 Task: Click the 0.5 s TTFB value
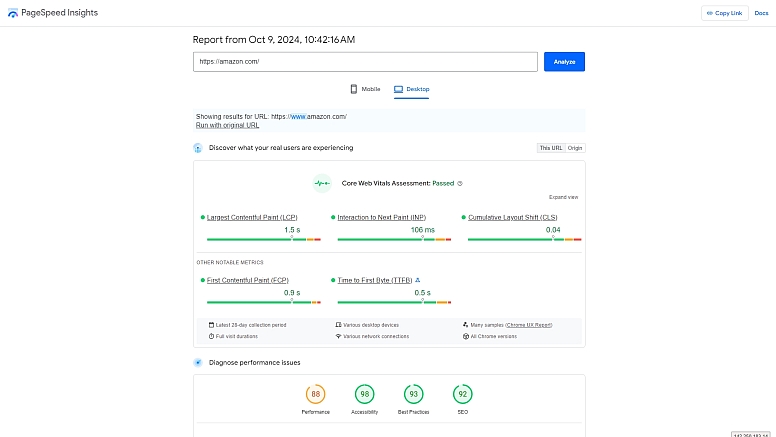423,293
